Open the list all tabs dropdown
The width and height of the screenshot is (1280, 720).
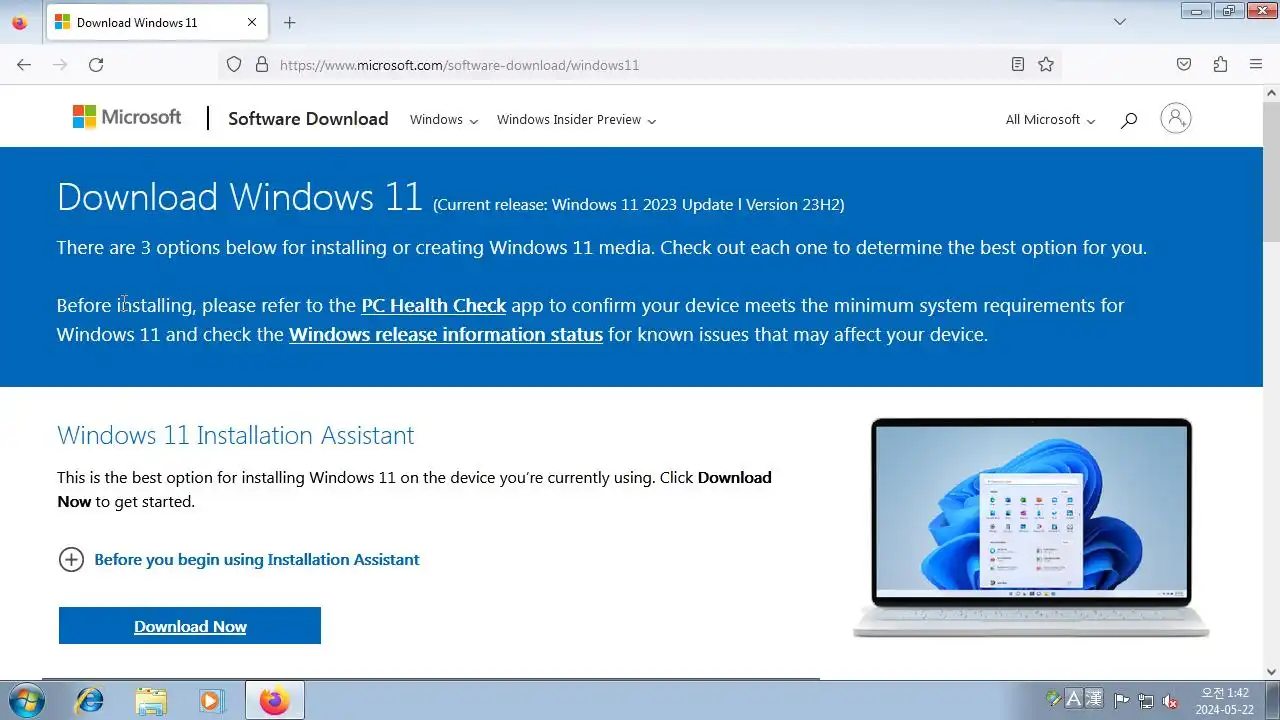coord(1120,22)
